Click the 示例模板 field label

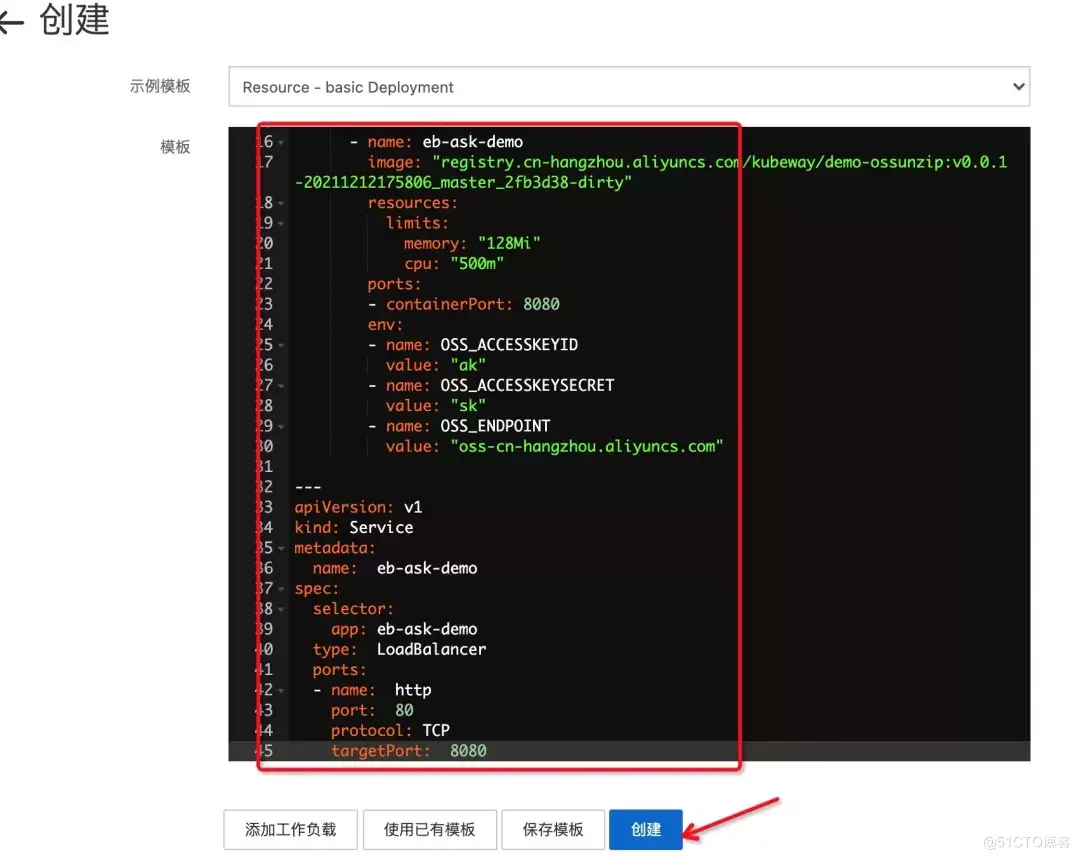click(x=160, y=86)
